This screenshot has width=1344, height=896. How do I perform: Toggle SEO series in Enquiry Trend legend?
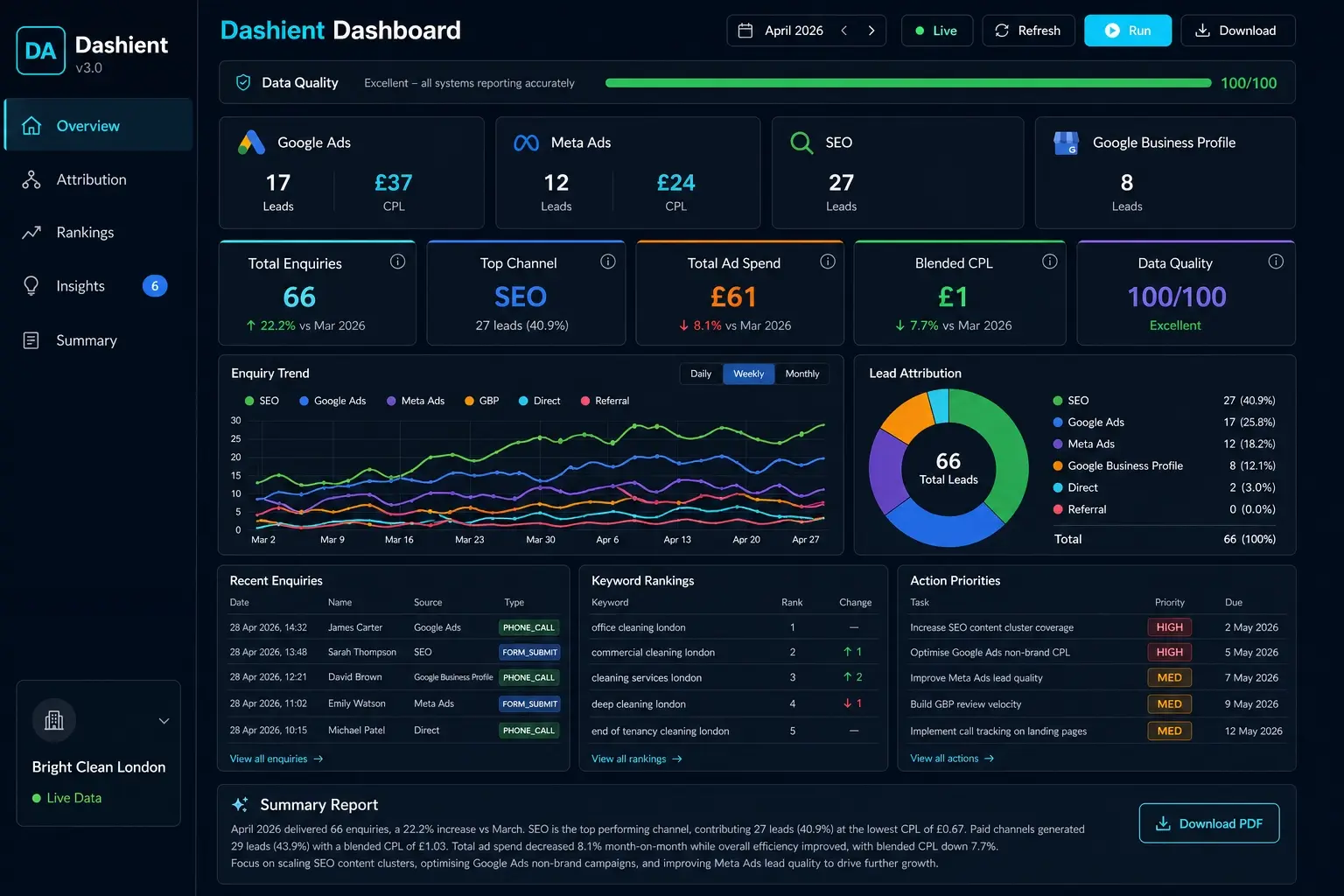pos(262,401)
